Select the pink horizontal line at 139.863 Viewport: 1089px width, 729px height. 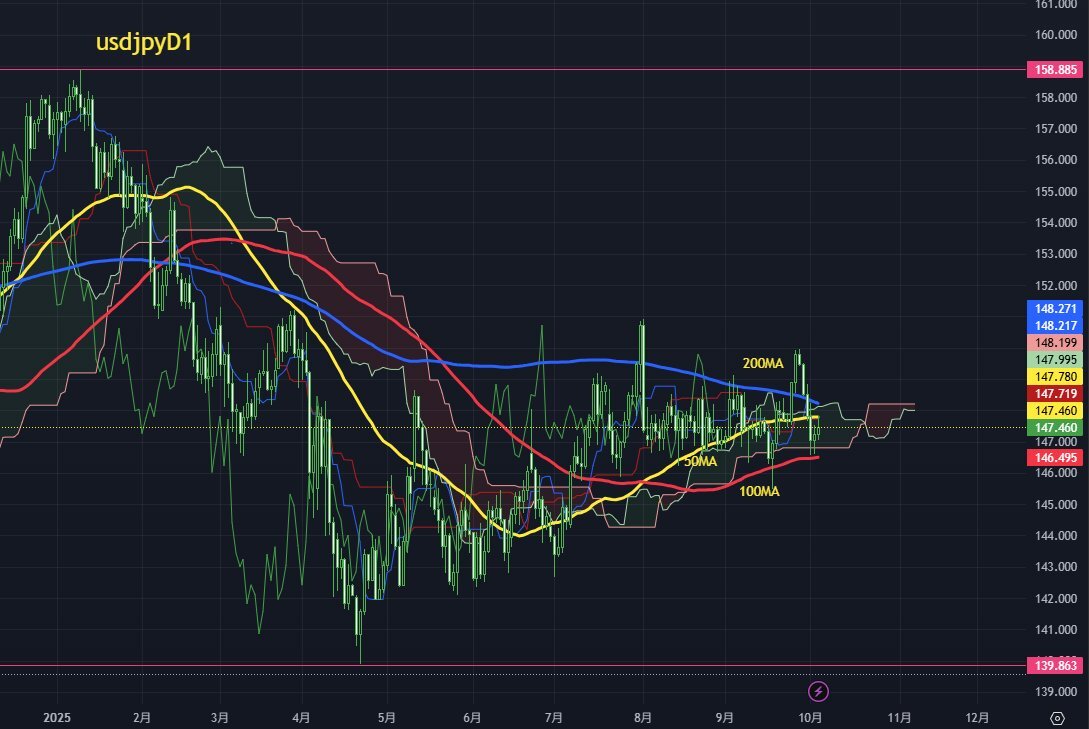click(513, 666)
